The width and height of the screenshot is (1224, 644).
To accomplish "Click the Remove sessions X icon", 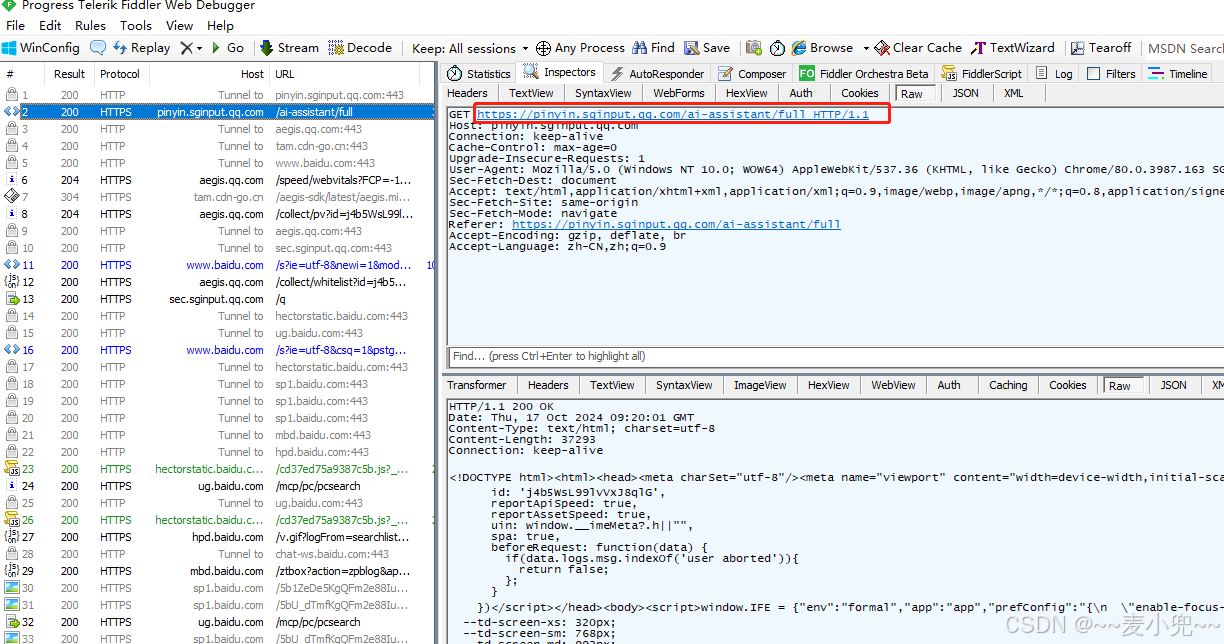I will coord(186,47).
